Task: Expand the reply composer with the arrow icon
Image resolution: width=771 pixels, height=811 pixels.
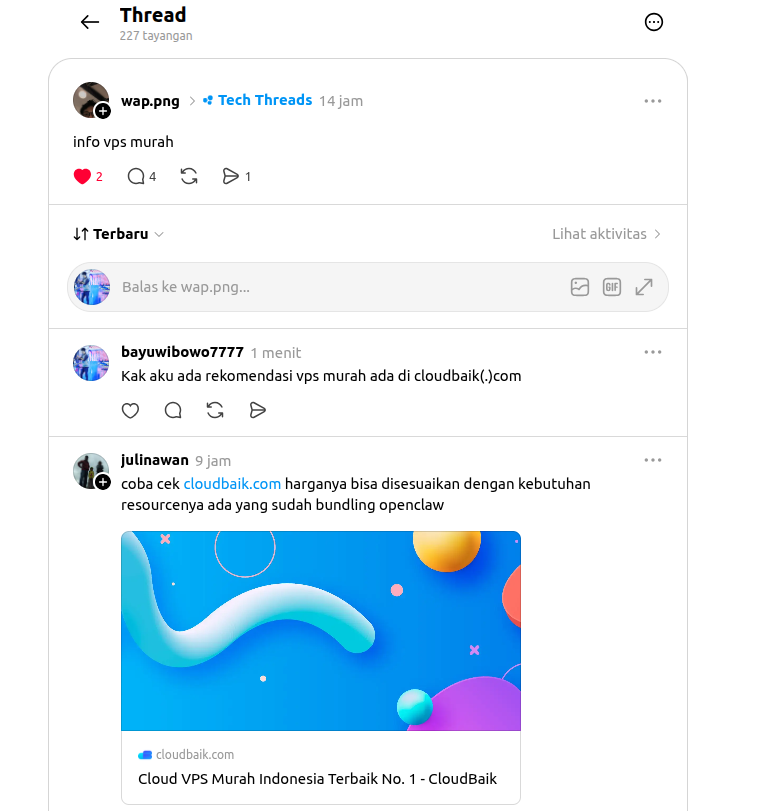Action: click(x=644, y=287)
